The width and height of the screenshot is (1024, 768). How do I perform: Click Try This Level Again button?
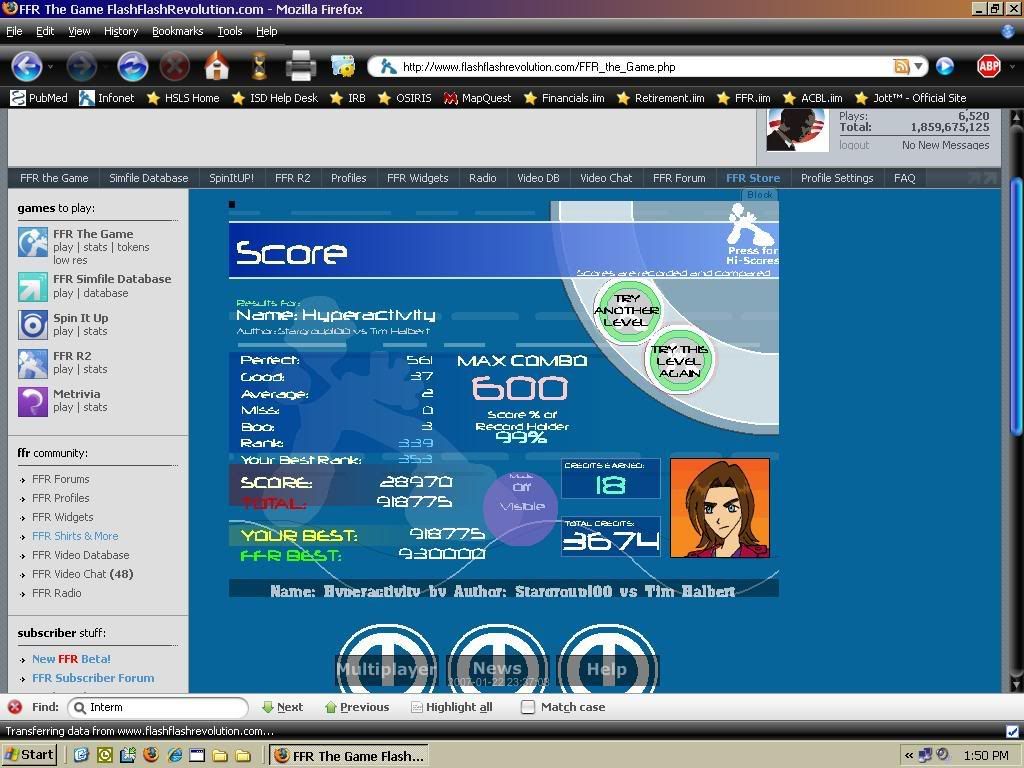click(680, 361)
